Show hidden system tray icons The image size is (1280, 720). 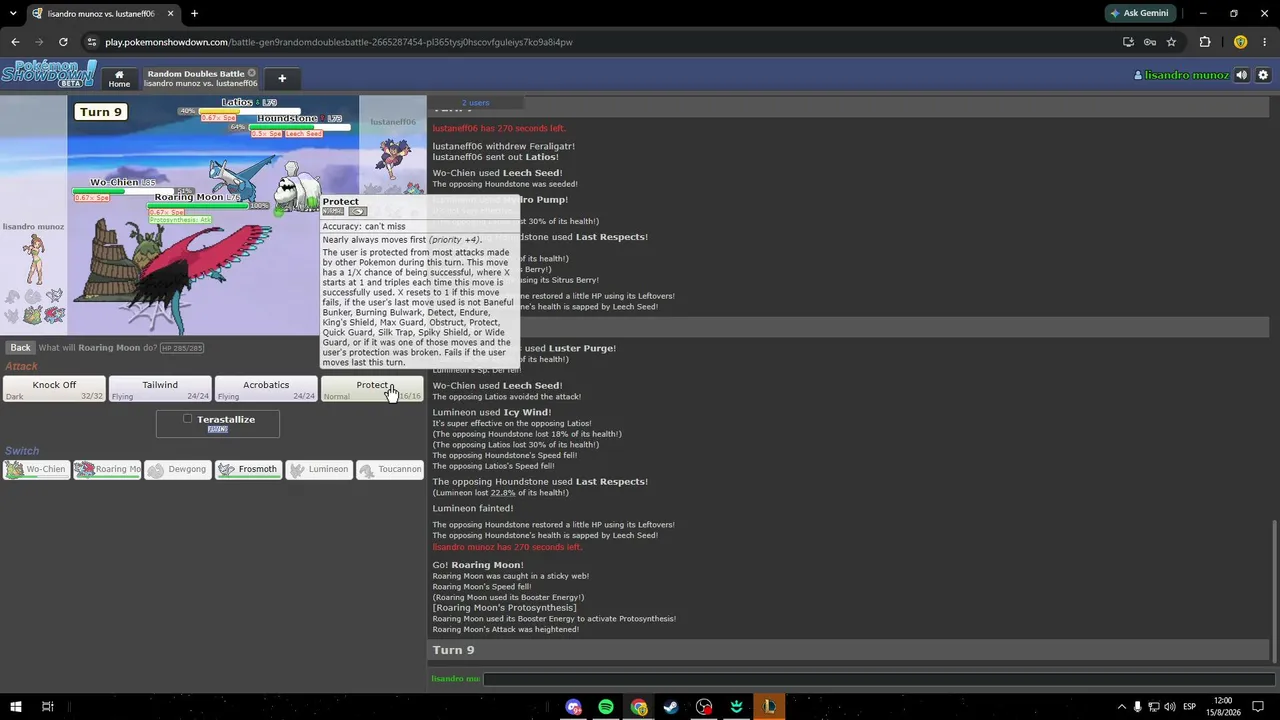click(1121, 707)
